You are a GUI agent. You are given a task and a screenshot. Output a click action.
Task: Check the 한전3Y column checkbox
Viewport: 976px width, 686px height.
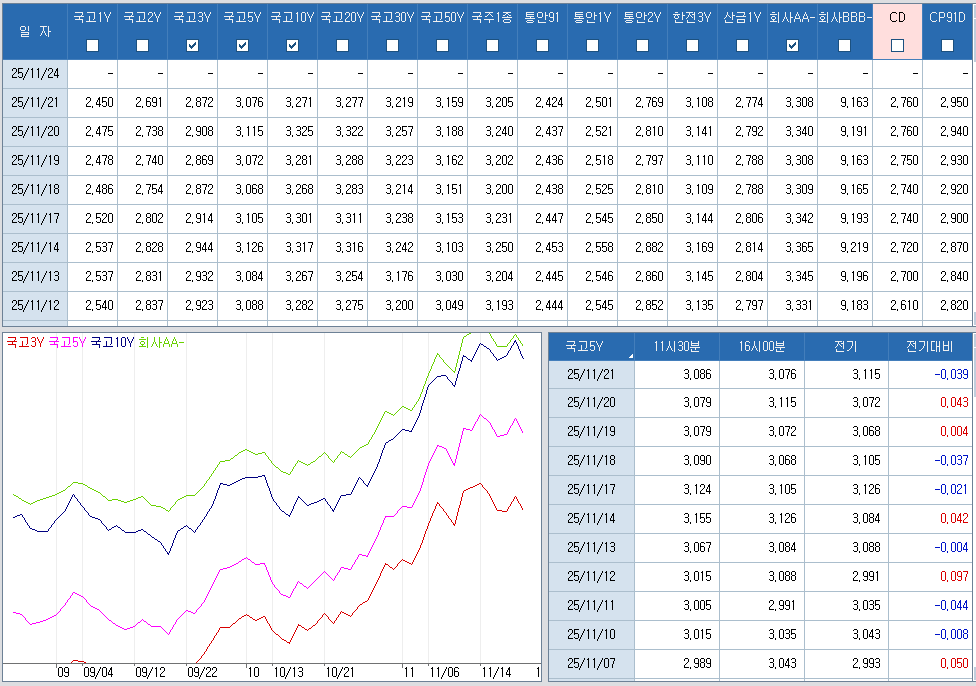pos(693,45)
